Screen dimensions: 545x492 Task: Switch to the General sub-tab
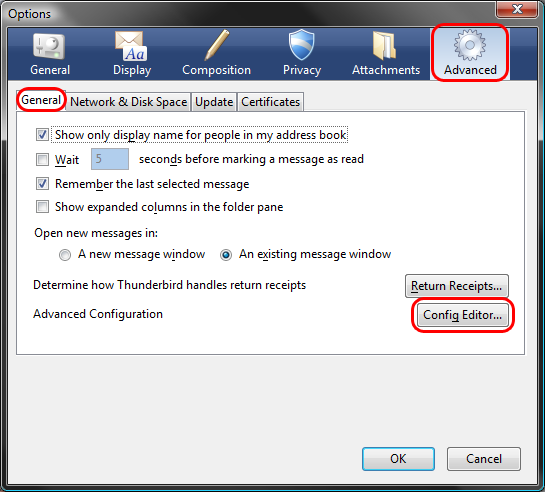tap(41, 100)
